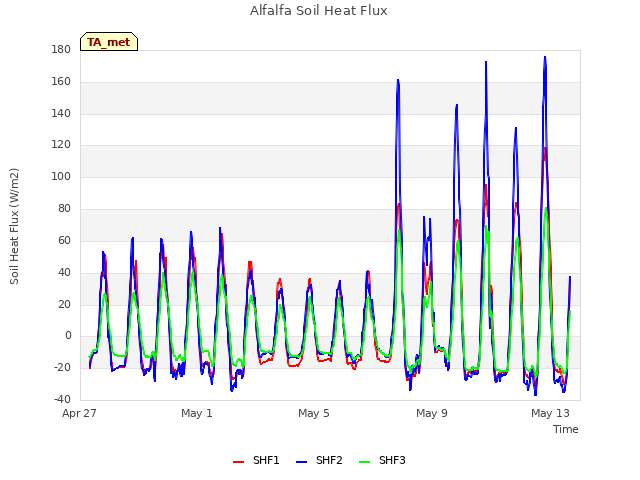Toggle SHF1 series in the legend
Viewport: 640px width, 480px height.
256,460
